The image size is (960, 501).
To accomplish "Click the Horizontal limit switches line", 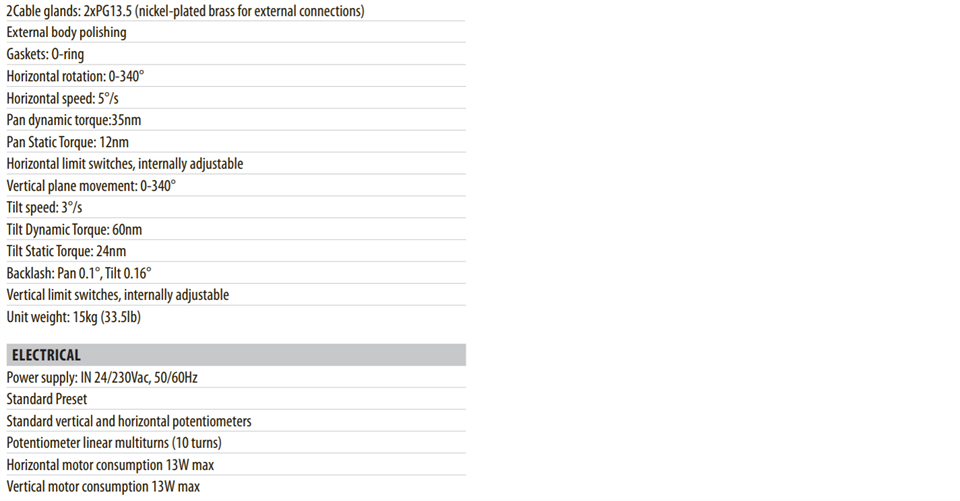I will click(124, 164).
